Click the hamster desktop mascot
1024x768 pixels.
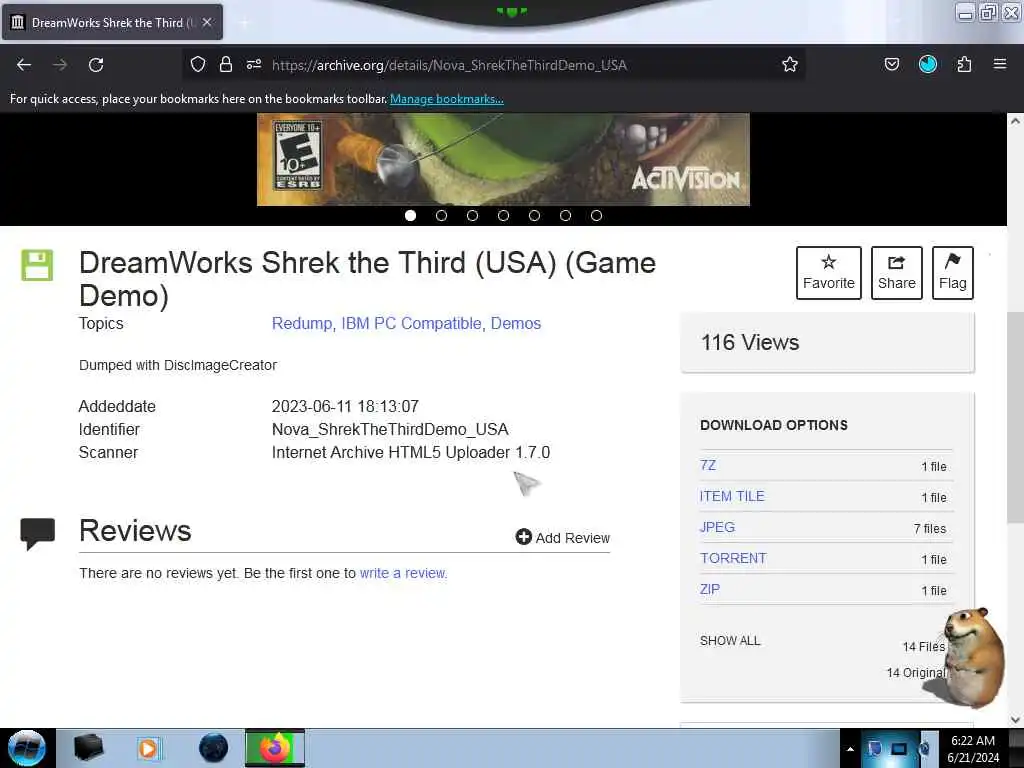click(x=973, y=656)
